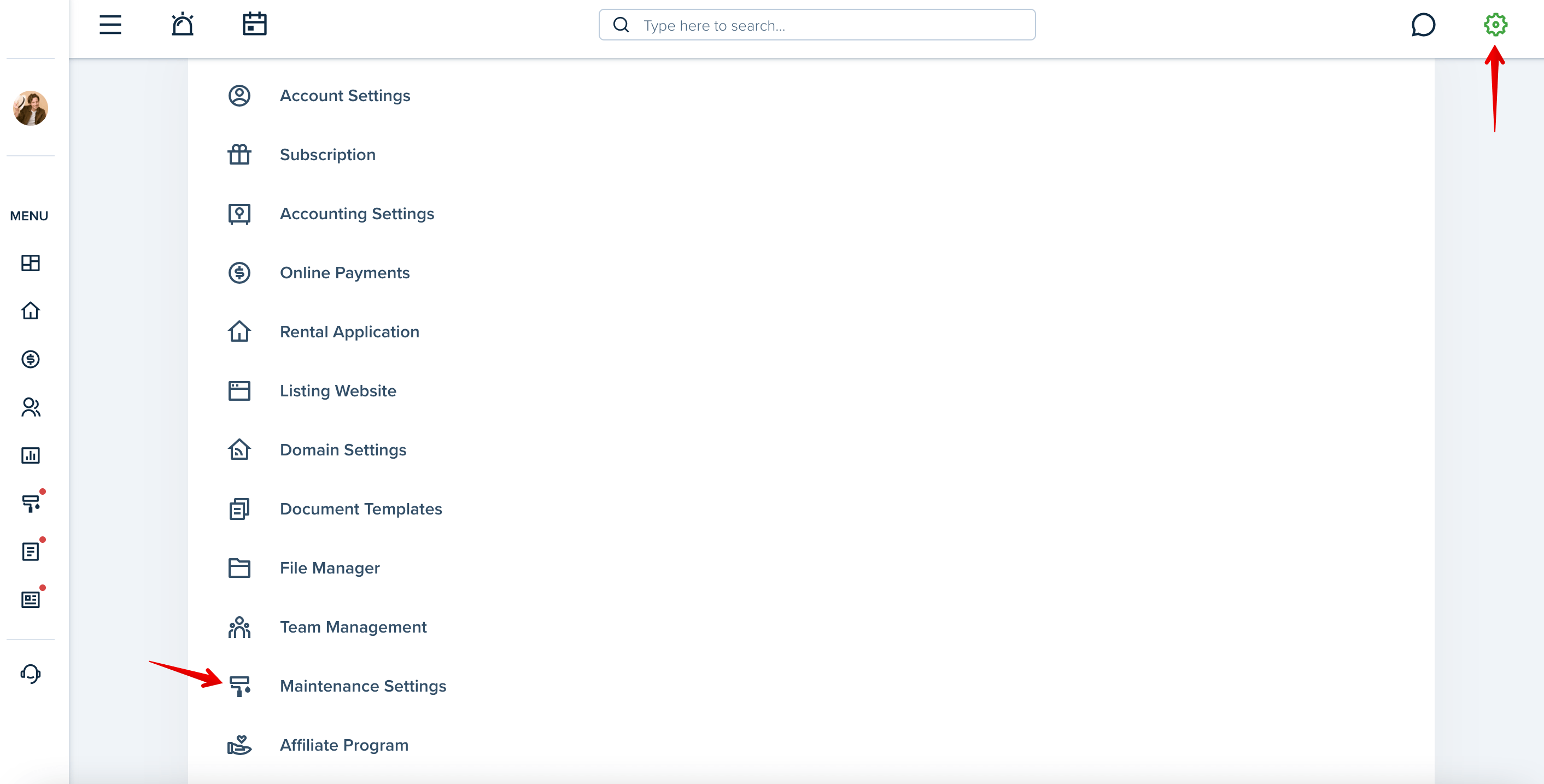Open Affiliate Program
This screenshot has height=784, width=1544.
(x=344, y=745)
